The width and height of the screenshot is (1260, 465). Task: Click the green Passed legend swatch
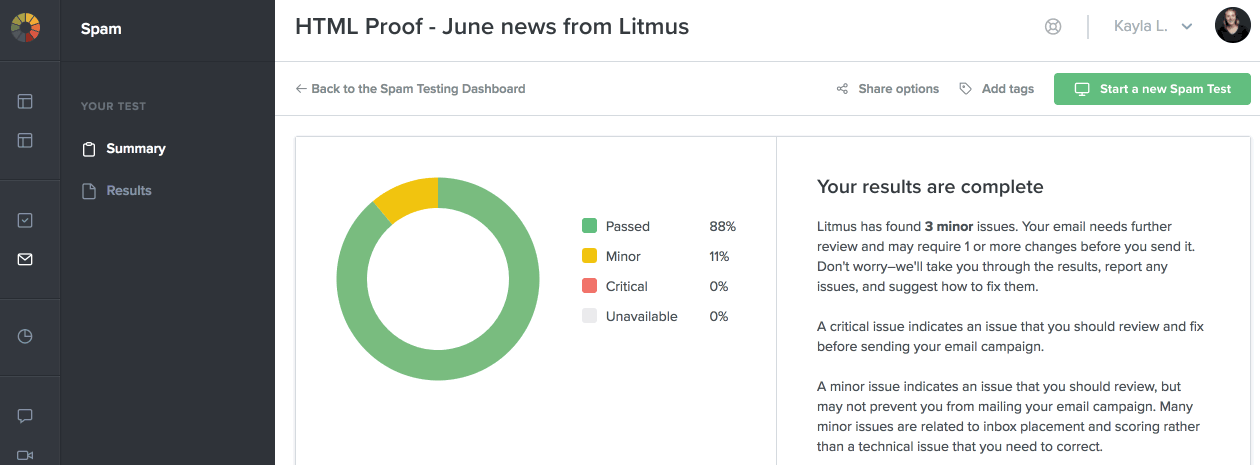589,226
